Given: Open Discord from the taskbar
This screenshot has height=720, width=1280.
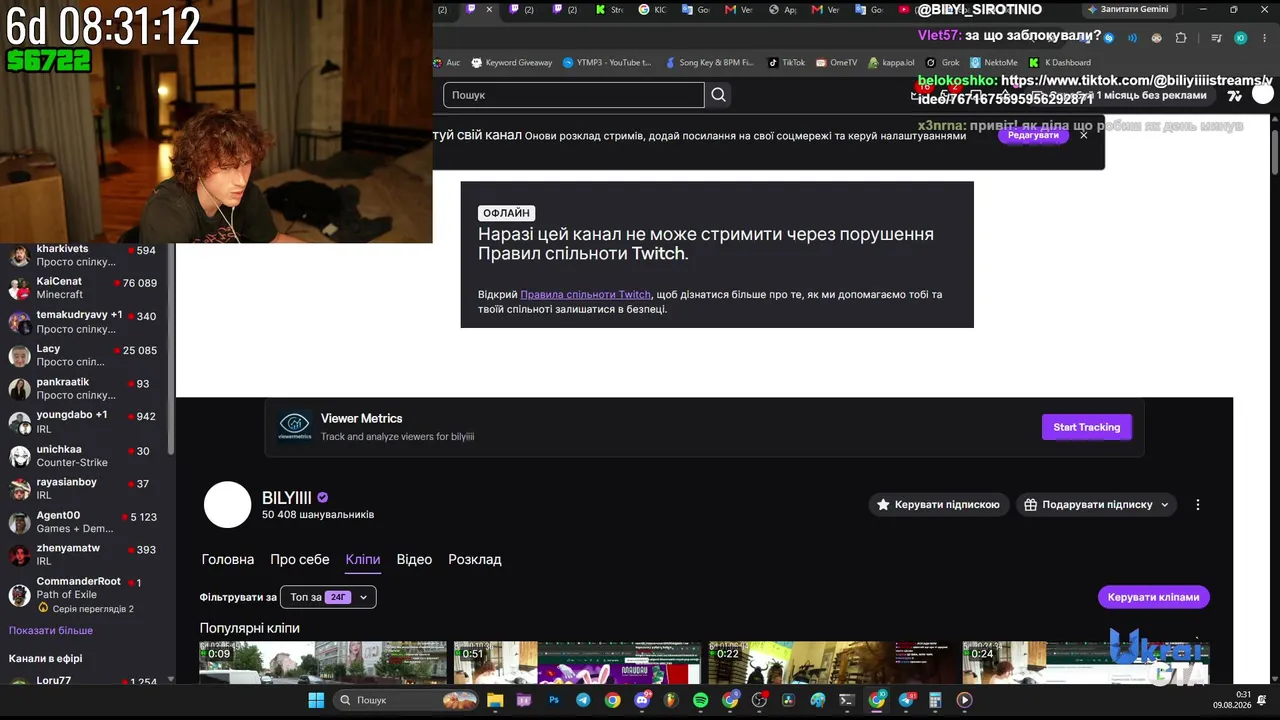Looking at the screenshot, I should pos(642,700).
